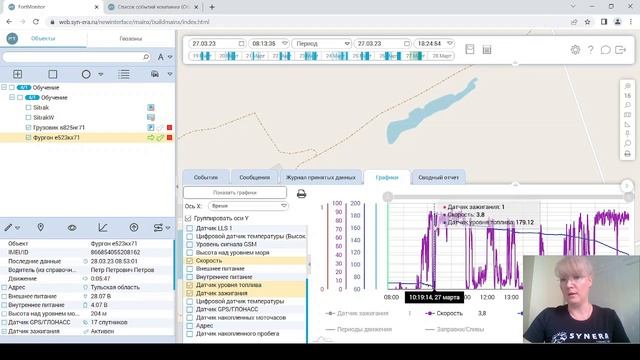
Task: Open the dropdown arrow beside the vehicle icon
Action: [x=170, y=74]
